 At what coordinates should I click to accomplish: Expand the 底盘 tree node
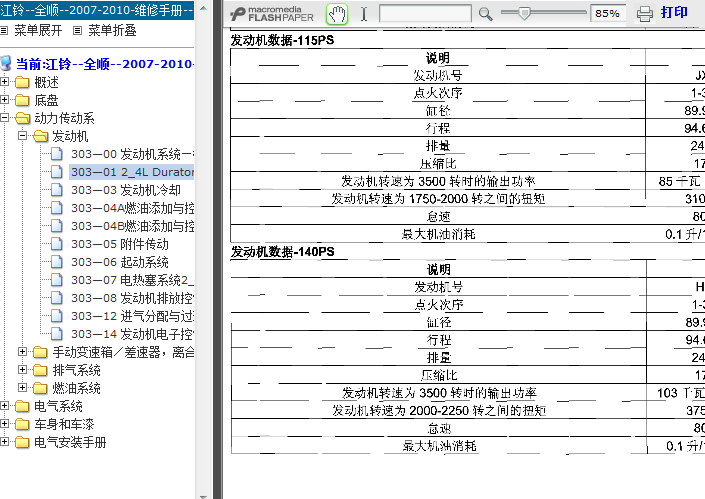point(4,100)
